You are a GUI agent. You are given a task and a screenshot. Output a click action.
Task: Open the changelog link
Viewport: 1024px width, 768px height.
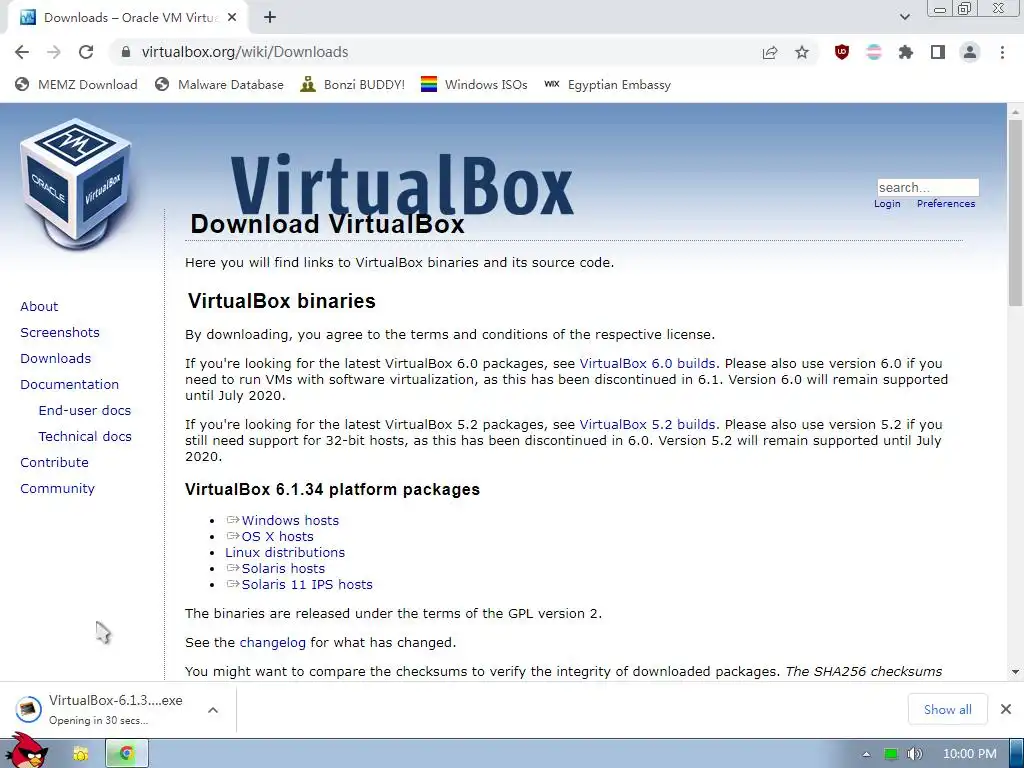(x=272, y=643)
